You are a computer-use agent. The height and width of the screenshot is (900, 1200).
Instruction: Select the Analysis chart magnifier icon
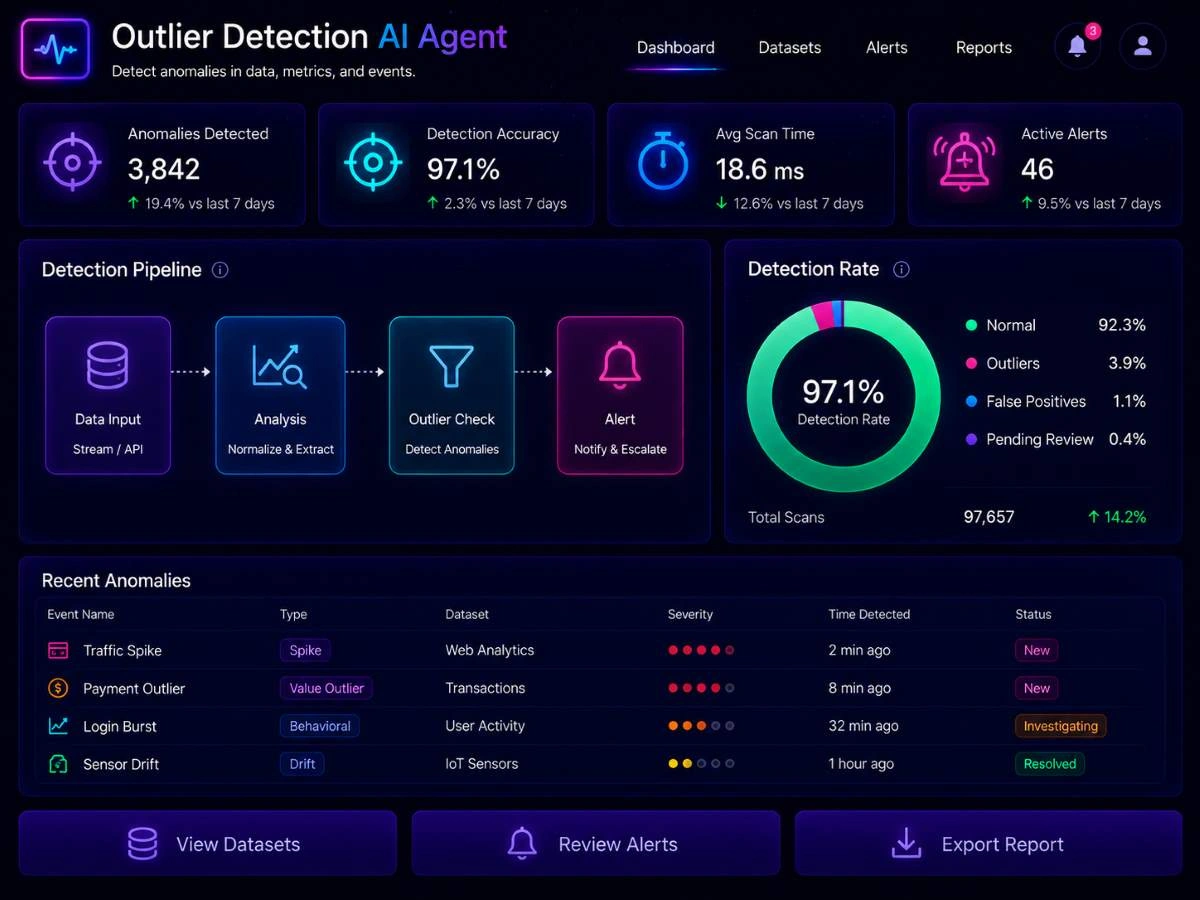(279, 366)
